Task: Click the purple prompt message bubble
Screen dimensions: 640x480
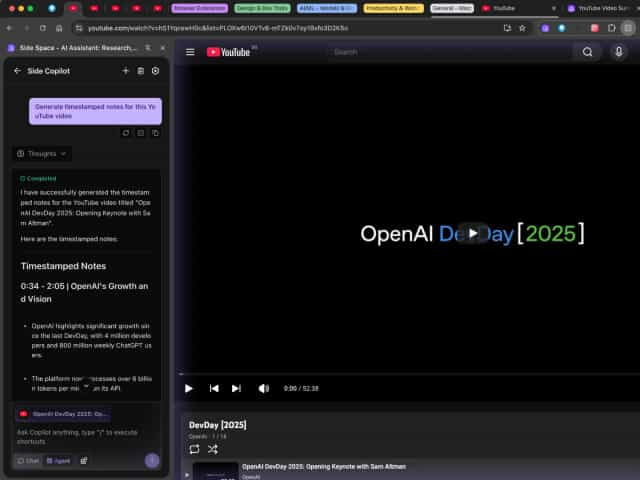Action: point(95,111)
